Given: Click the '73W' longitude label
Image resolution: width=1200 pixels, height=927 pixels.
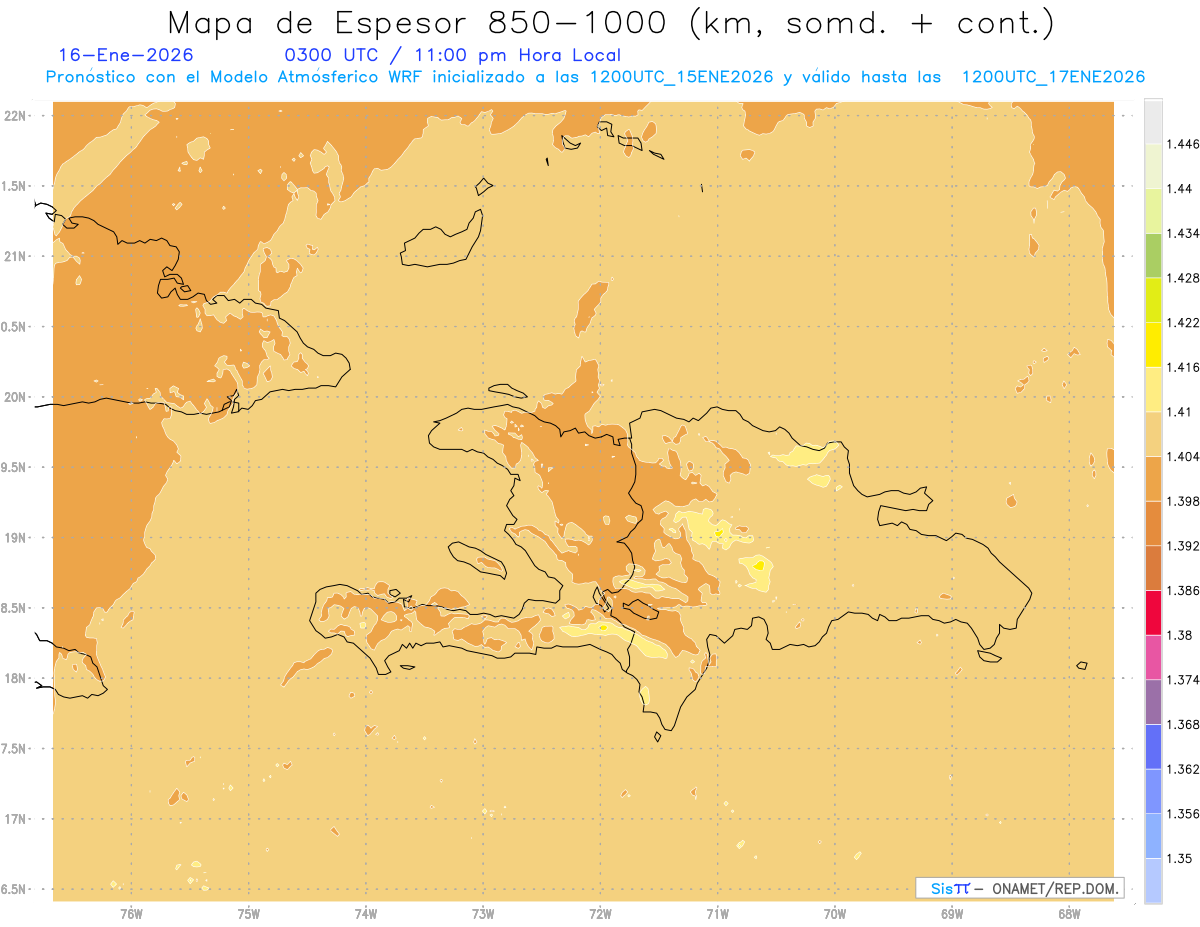Looking at the screenshot, I should coord(483,914).
